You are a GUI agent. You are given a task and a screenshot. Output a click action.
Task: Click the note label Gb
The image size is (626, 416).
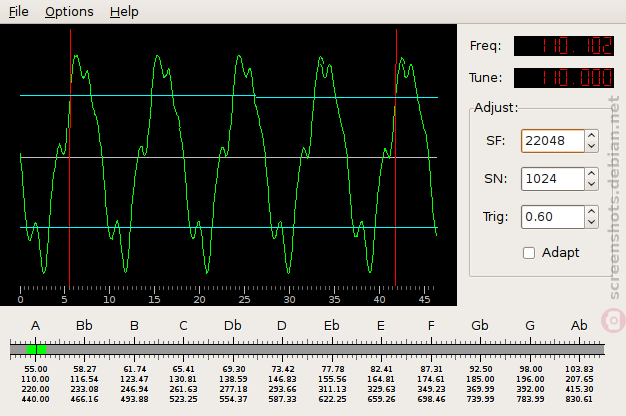click(480, 326)
